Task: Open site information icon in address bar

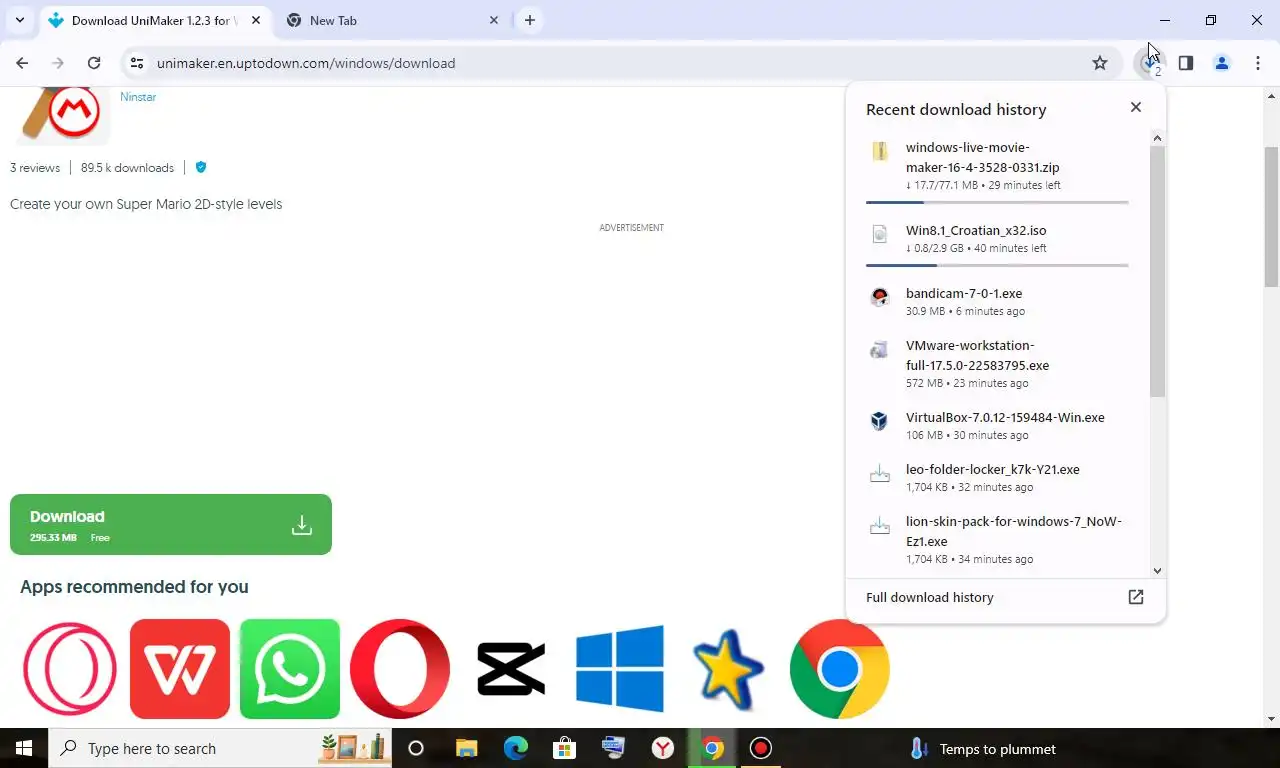Action: pyautogui.click(x=137, y=63)
